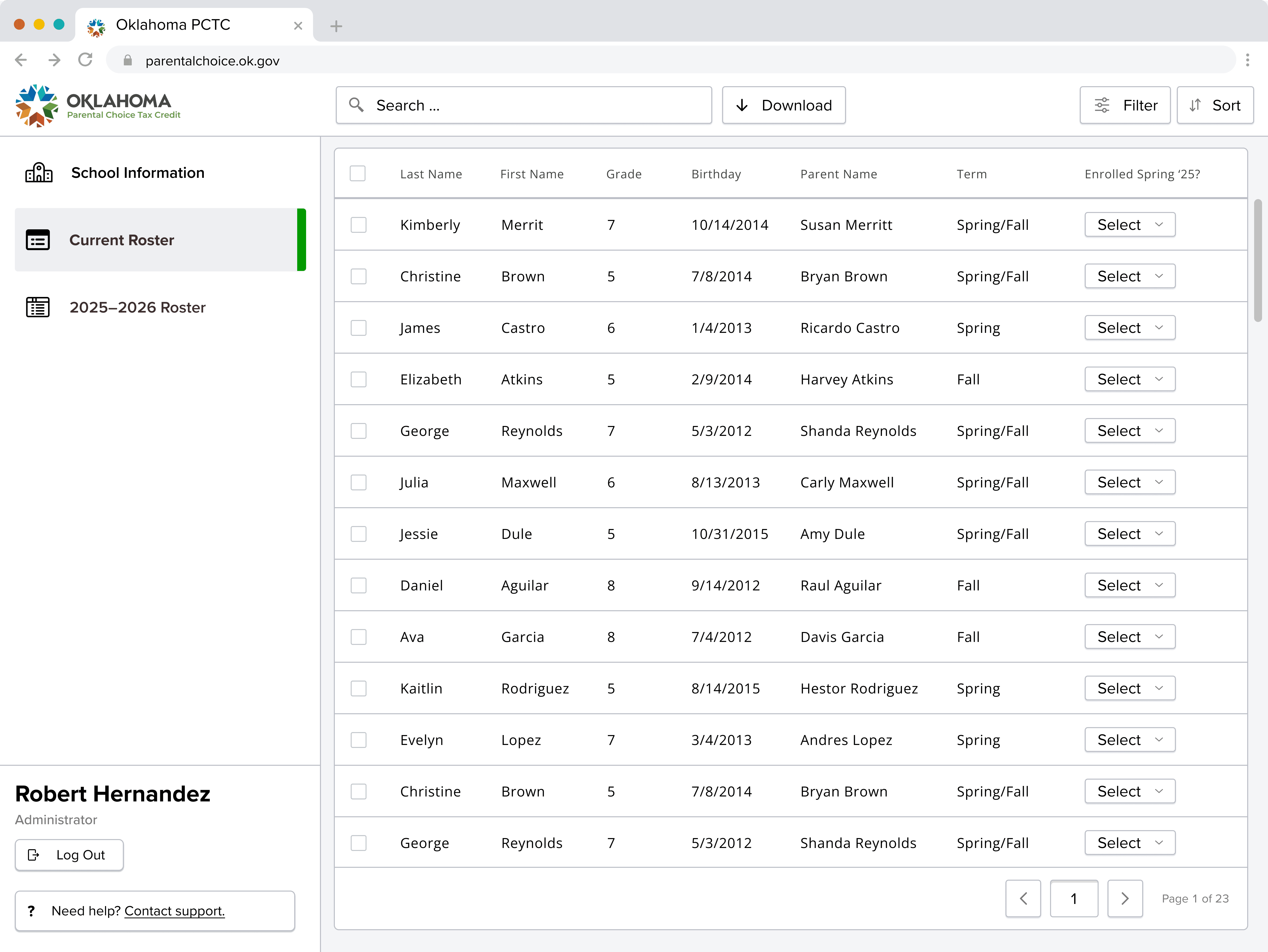The width and height of the screenshot is (1268, 952).
Task: Click the roster vertical scrollbar
Action: 1258,261
